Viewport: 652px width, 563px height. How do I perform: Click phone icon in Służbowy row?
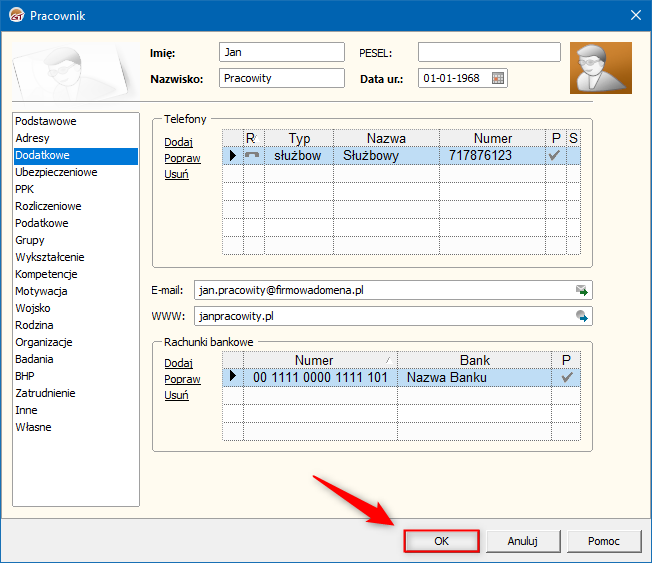tap(253, 156)
